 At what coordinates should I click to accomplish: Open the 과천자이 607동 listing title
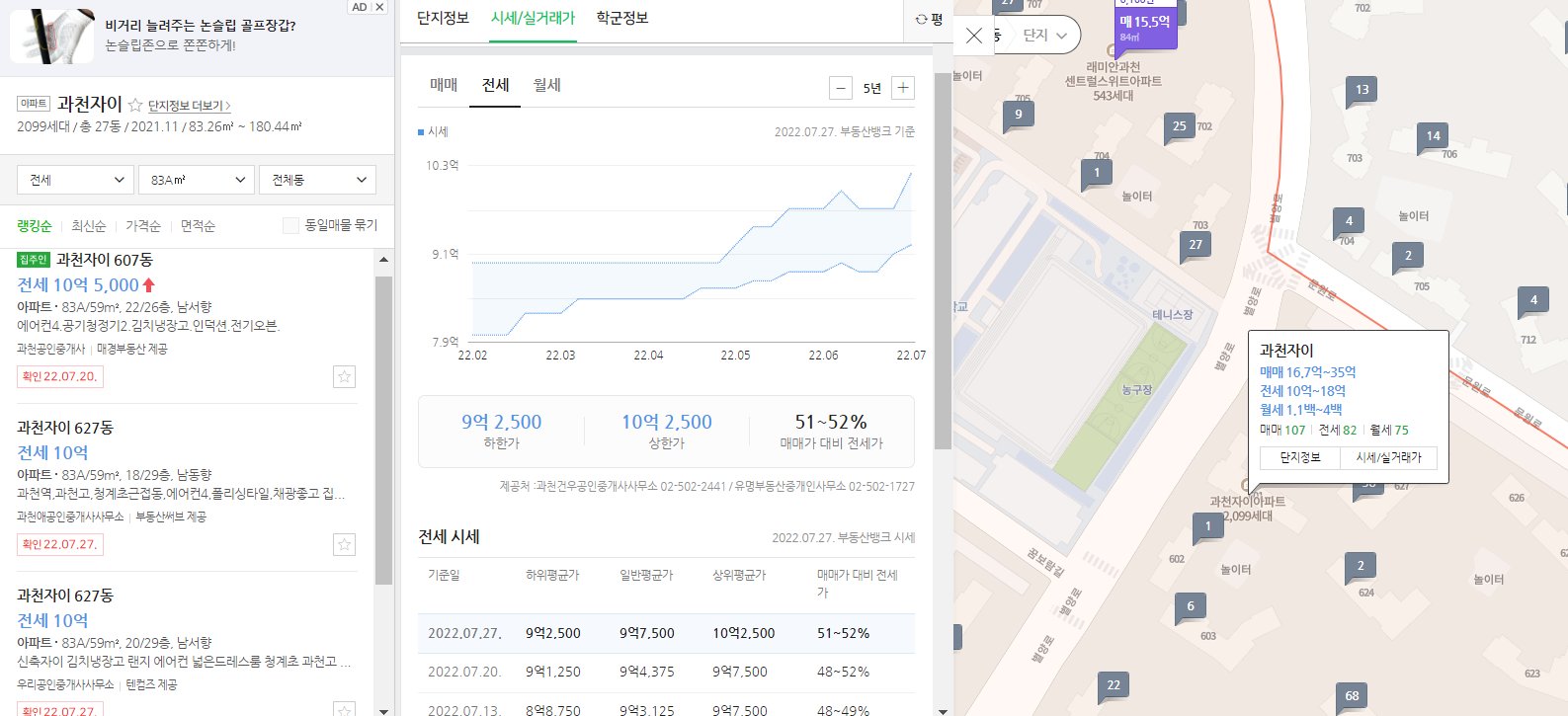coord(105,260)
